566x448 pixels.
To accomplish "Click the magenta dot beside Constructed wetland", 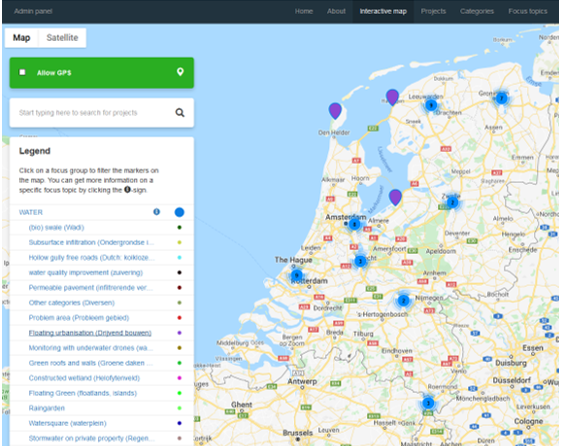I will (x=179, y=378).
